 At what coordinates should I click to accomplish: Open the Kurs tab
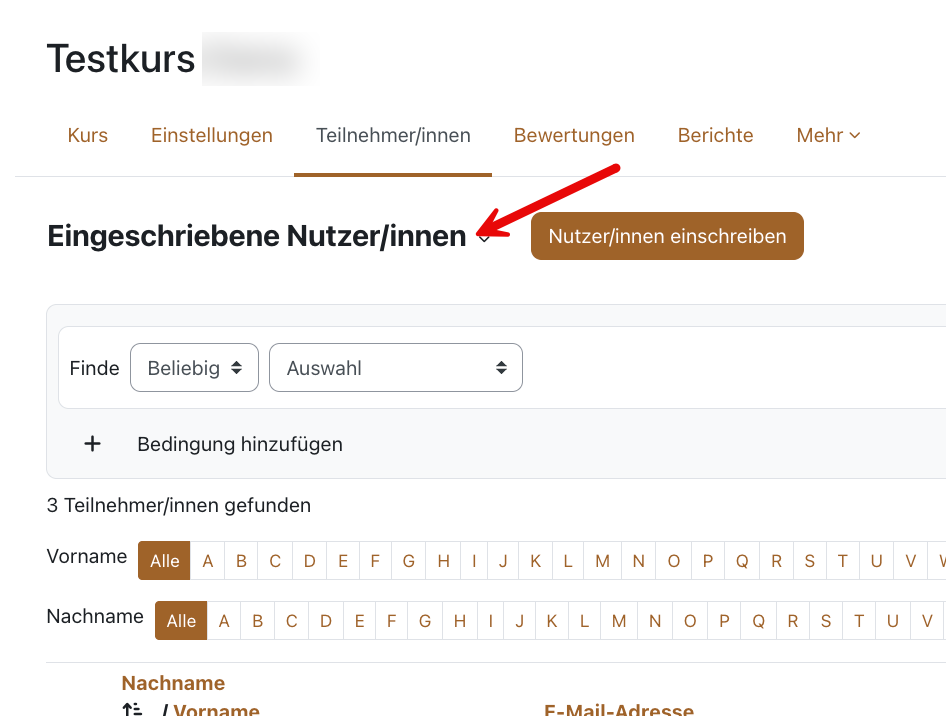click(x=87, y=135)
